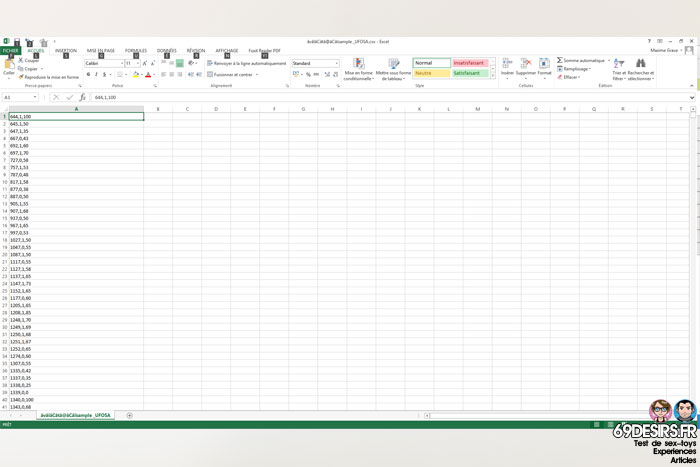This screenshot has height=467, width=700.
Task: Switch to AFFICHAGE tab
Action: [227, 50]
